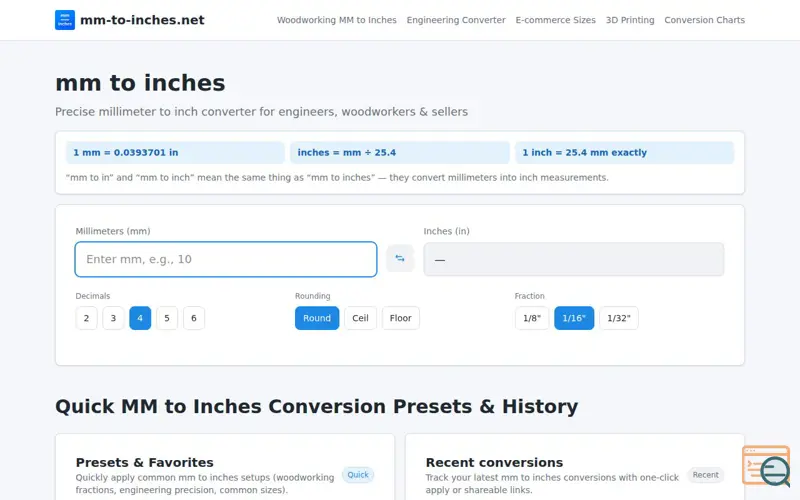The height and width of the screenshot is (500, 800).
Task: Click the '1 mm = 0.0393701 in' chip
Action: pyautogui.click(x=175, y=153)
